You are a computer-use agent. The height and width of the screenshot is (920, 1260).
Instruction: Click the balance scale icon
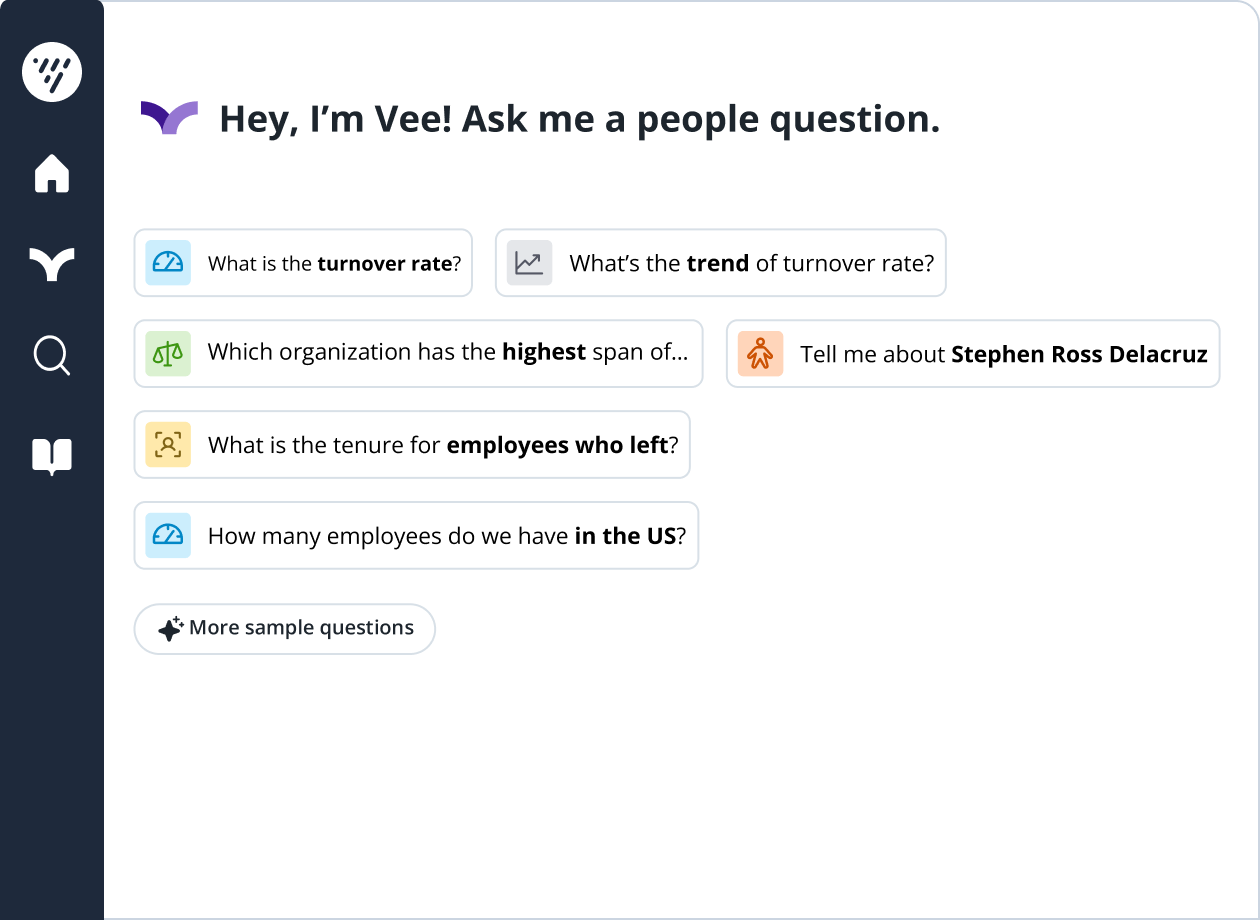pos(168,353)
